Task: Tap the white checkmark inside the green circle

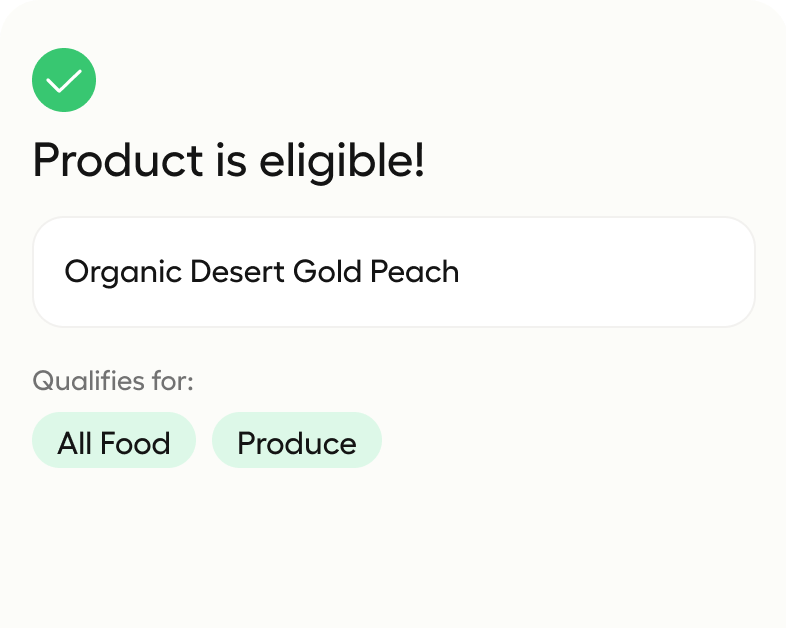Action: pyautogui.click(x=64, y=81)
